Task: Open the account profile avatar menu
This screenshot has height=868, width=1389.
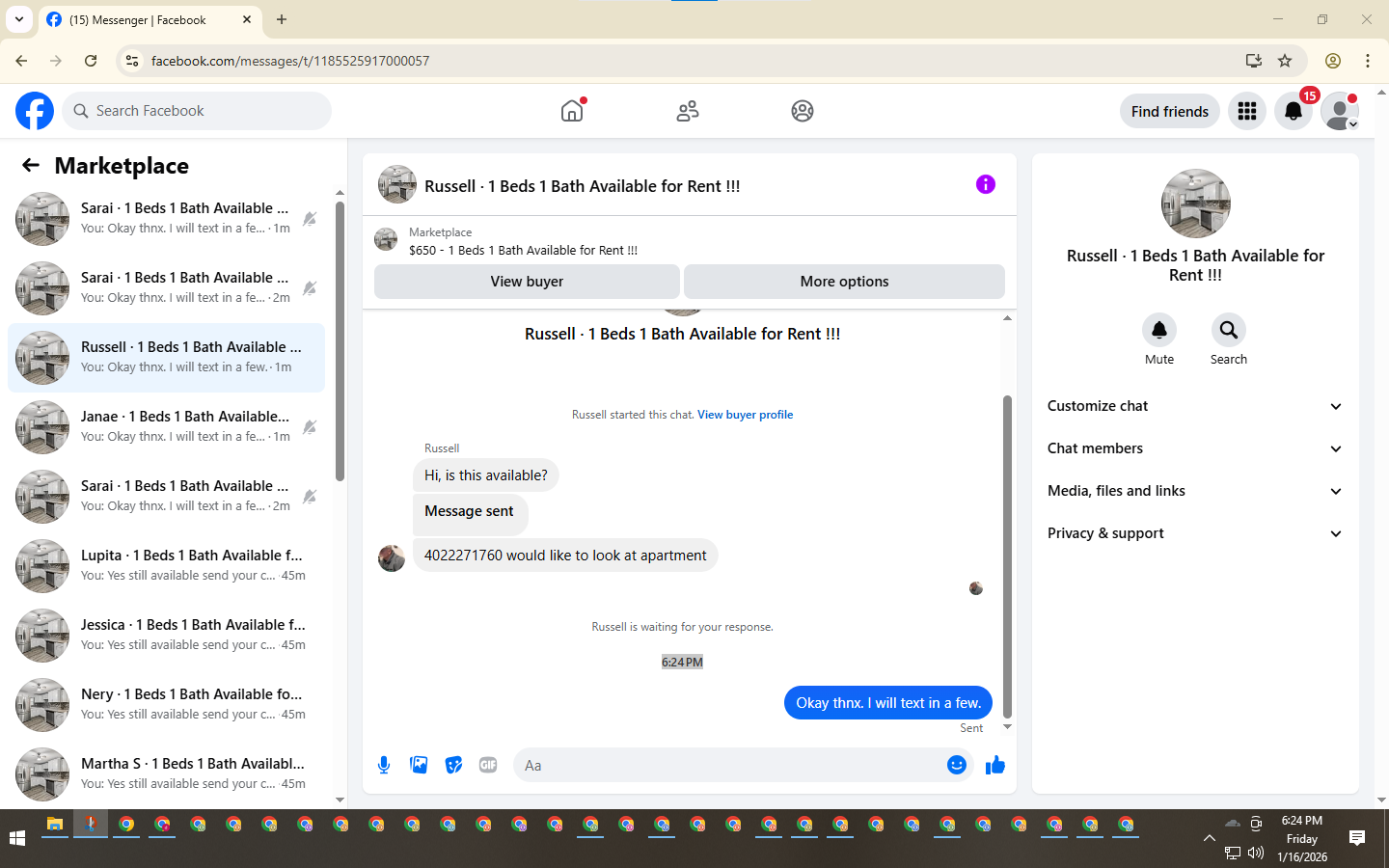Action: (x=1340, y=111)
